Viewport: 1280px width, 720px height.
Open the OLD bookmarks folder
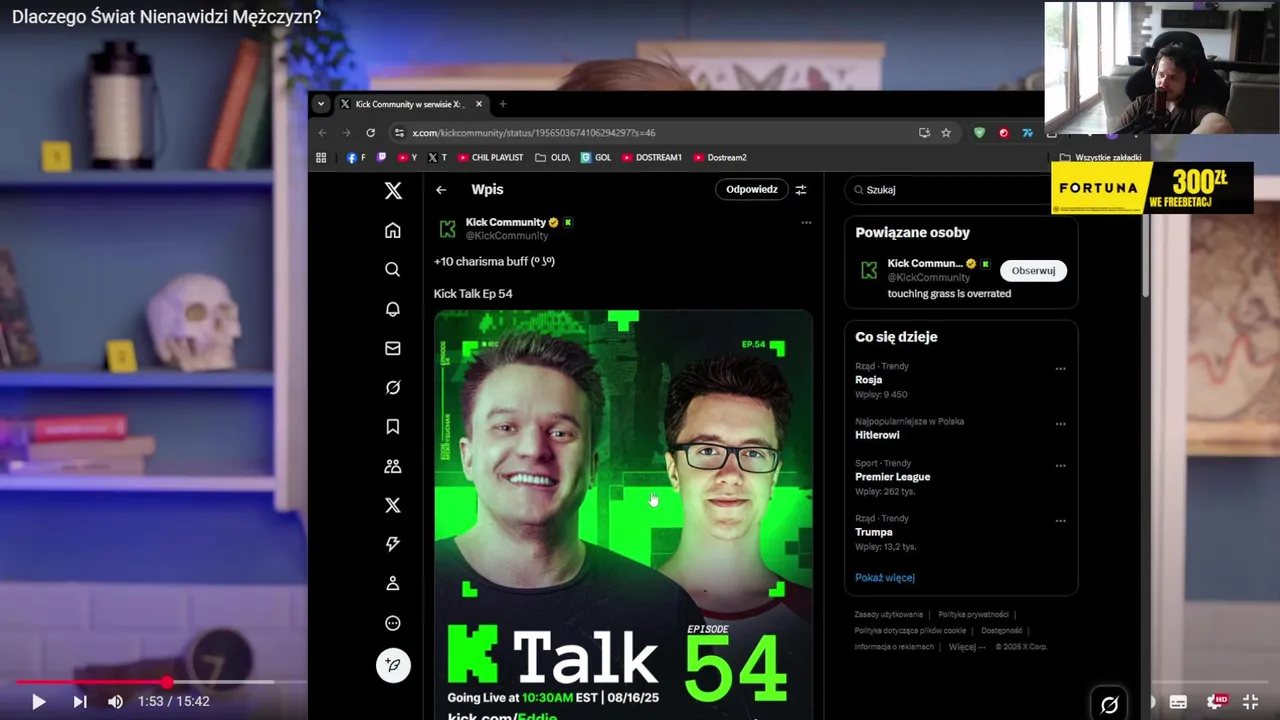(x=552, y=157)
